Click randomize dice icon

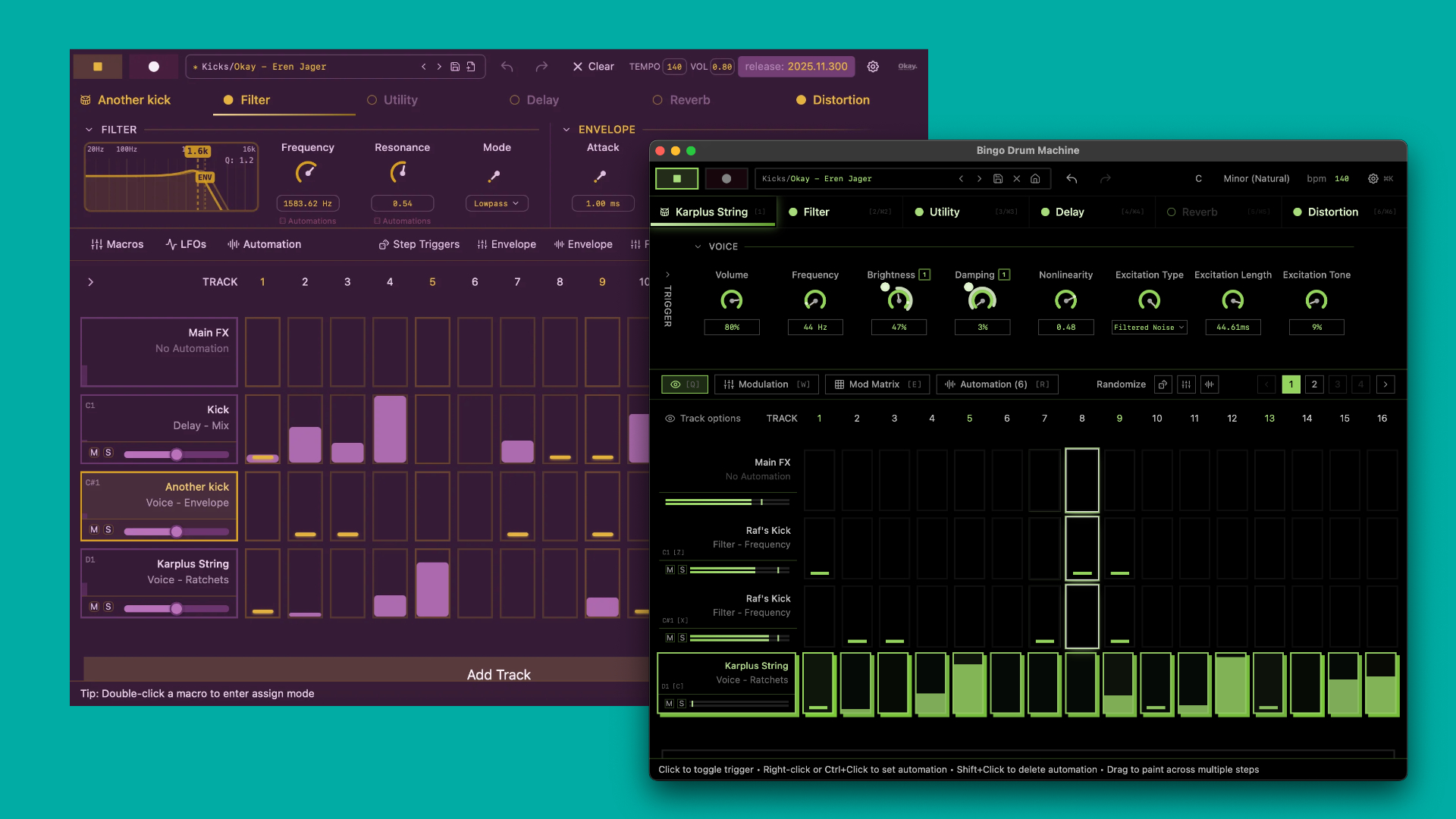point(1163,384)
